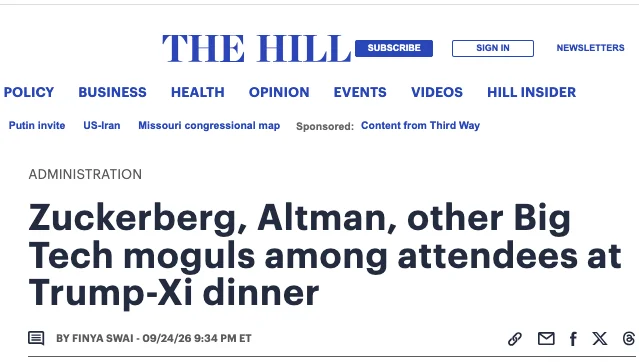Open the Videos section

437,92
